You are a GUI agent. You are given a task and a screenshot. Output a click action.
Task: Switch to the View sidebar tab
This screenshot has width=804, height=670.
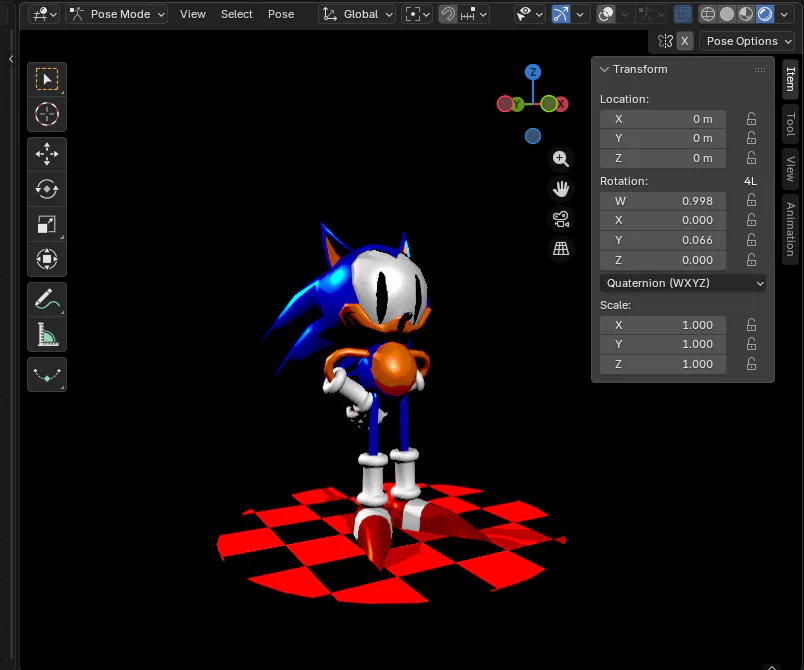(x=790, y=169)
